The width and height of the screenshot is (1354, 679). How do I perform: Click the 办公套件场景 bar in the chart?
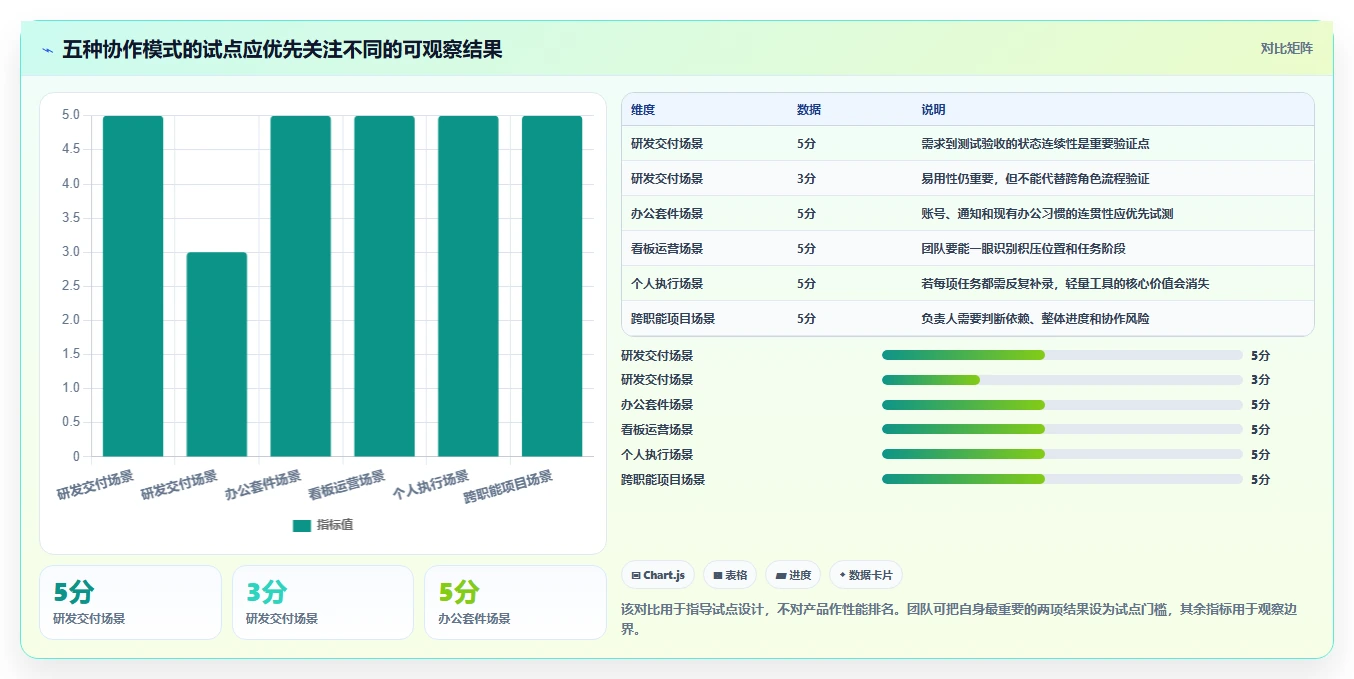point(301,286)
